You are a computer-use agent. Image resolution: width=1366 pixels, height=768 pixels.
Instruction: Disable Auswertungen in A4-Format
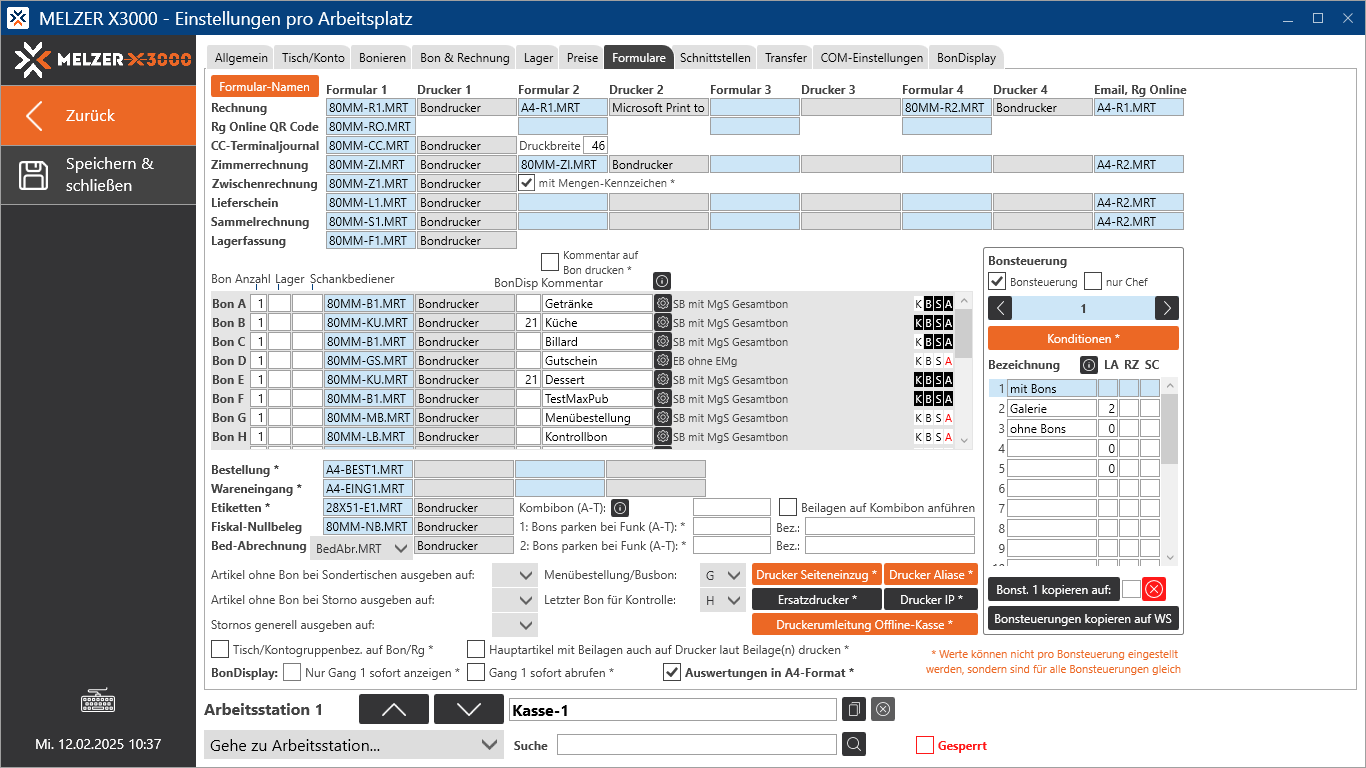click(672, 672)
